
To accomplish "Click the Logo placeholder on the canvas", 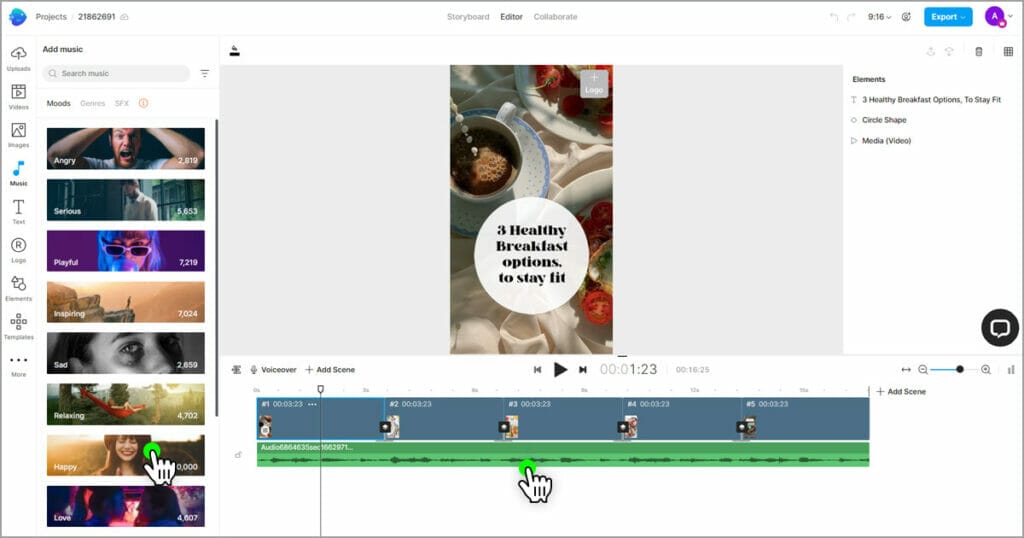I will 594,84.
